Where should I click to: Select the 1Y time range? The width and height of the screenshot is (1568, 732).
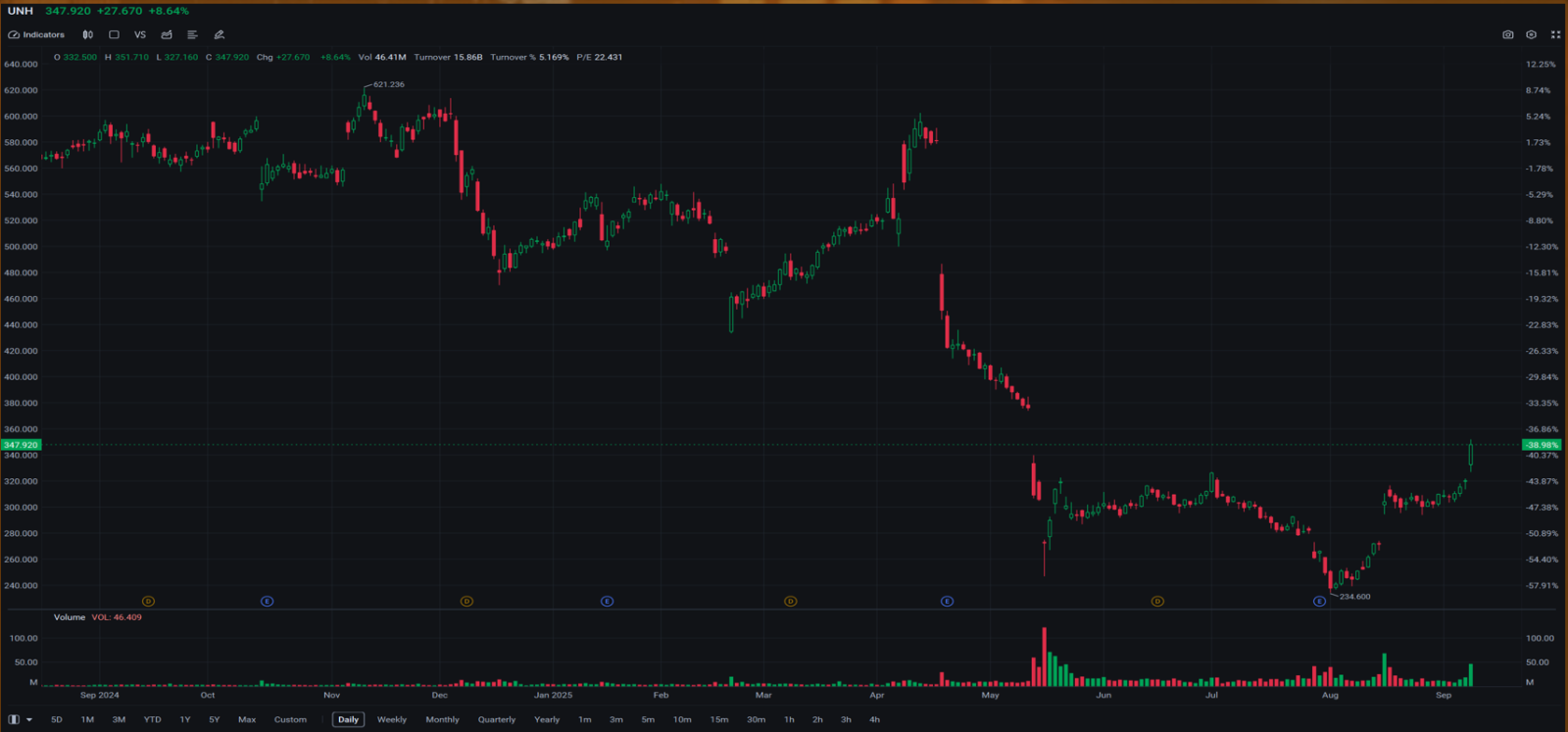pos(185,719)
